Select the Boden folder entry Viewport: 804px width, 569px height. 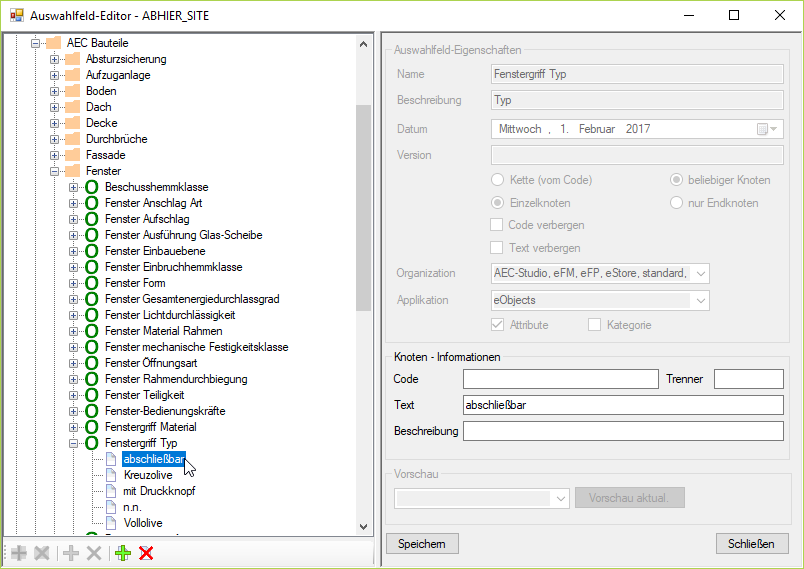[x=101, y=91]
